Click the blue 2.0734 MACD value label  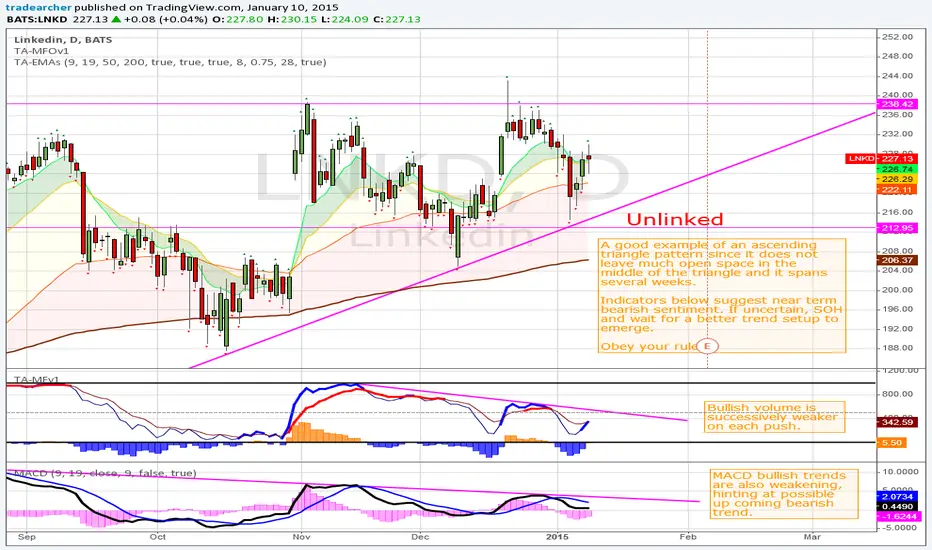(x=897, y=496)
